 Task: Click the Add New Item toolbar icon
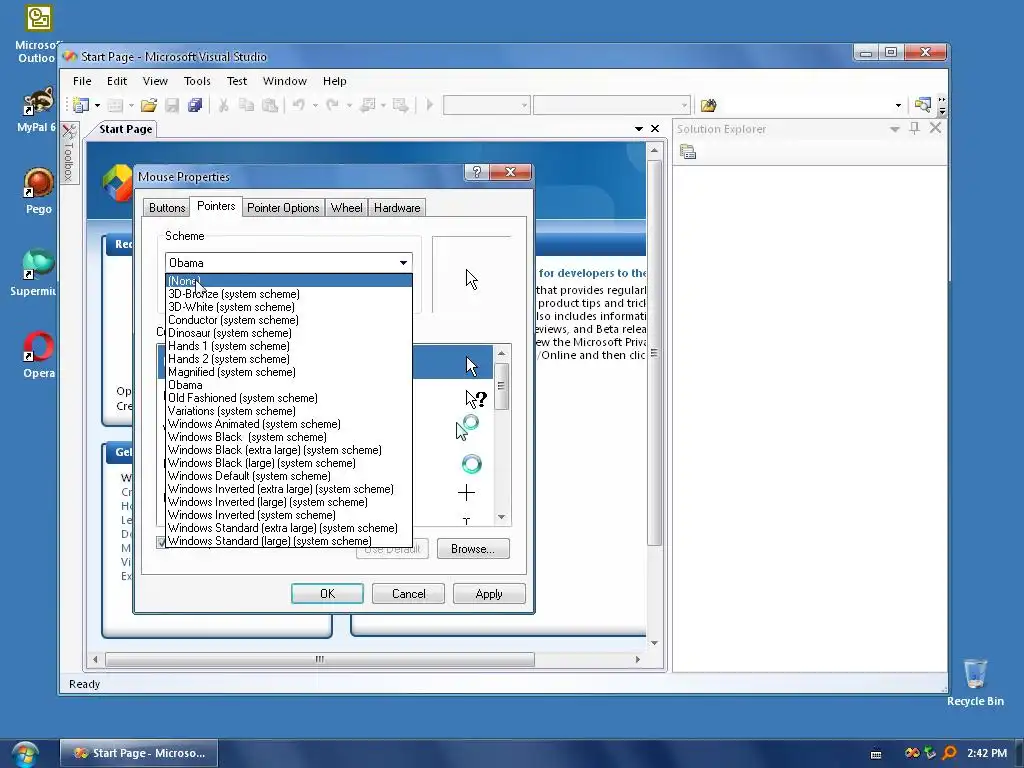(115, 105)
